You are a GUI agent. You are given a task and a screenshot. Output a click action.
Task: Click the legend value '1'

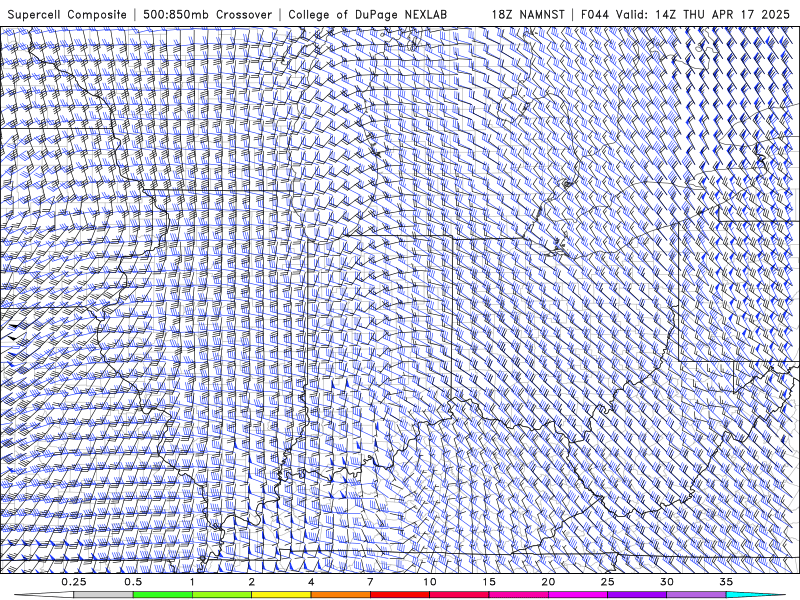point(192,582)
